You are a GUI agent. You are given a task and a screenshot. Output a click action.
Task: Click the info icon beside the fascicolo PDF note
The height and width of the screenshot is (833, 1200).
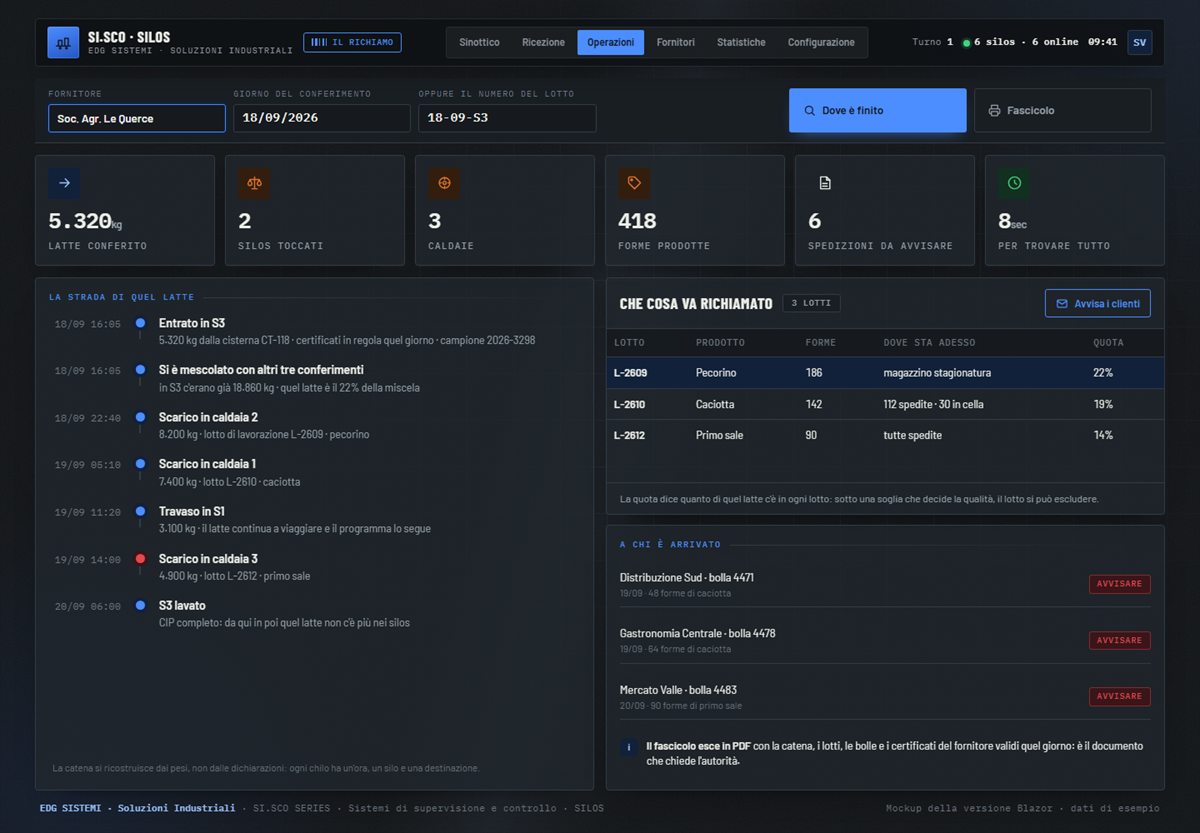coord(629,748)
